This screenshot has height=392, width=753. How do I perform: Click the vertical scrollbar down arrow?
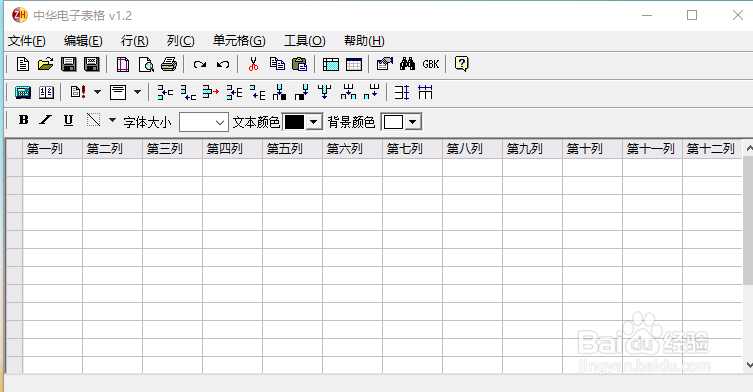point(748,365)
